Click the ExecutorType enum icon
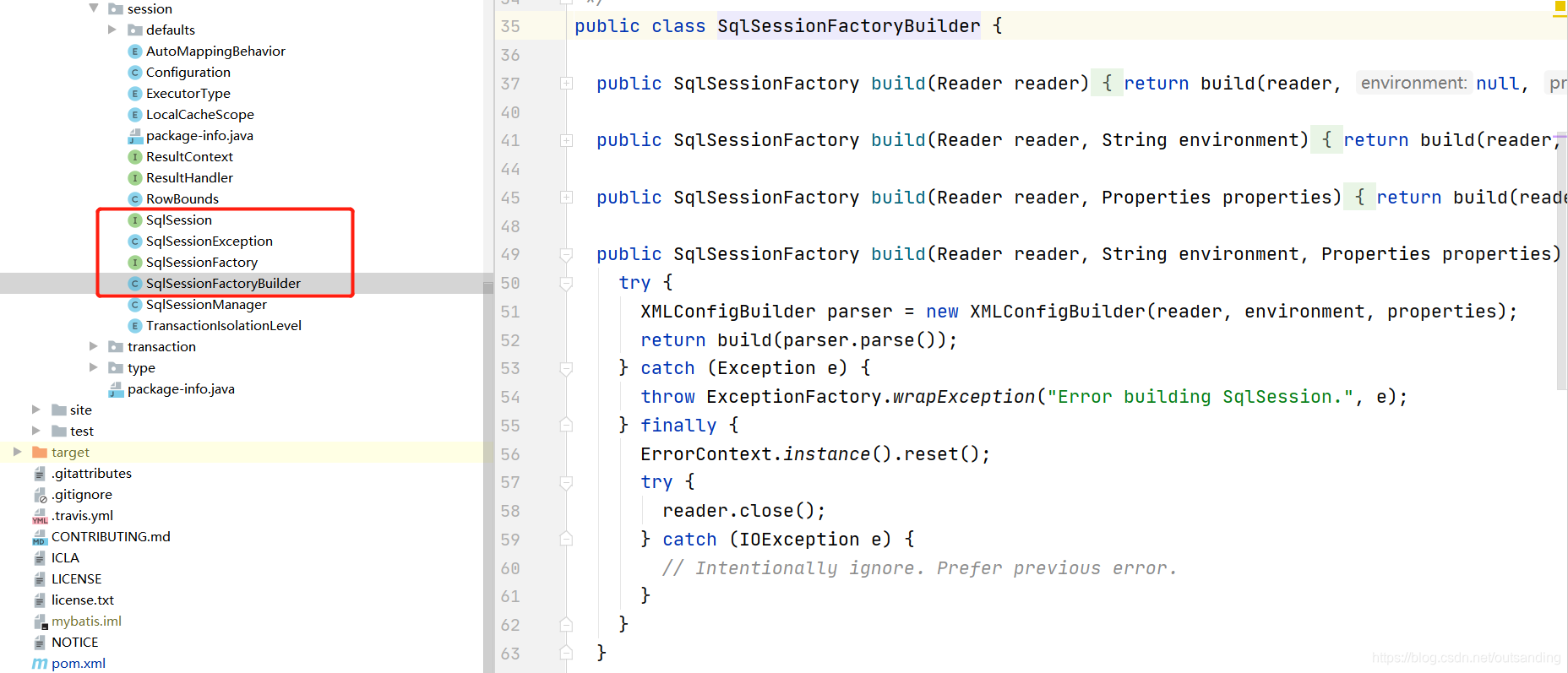This screenshot has width=1568, height=673. click(x=134, y=94)
